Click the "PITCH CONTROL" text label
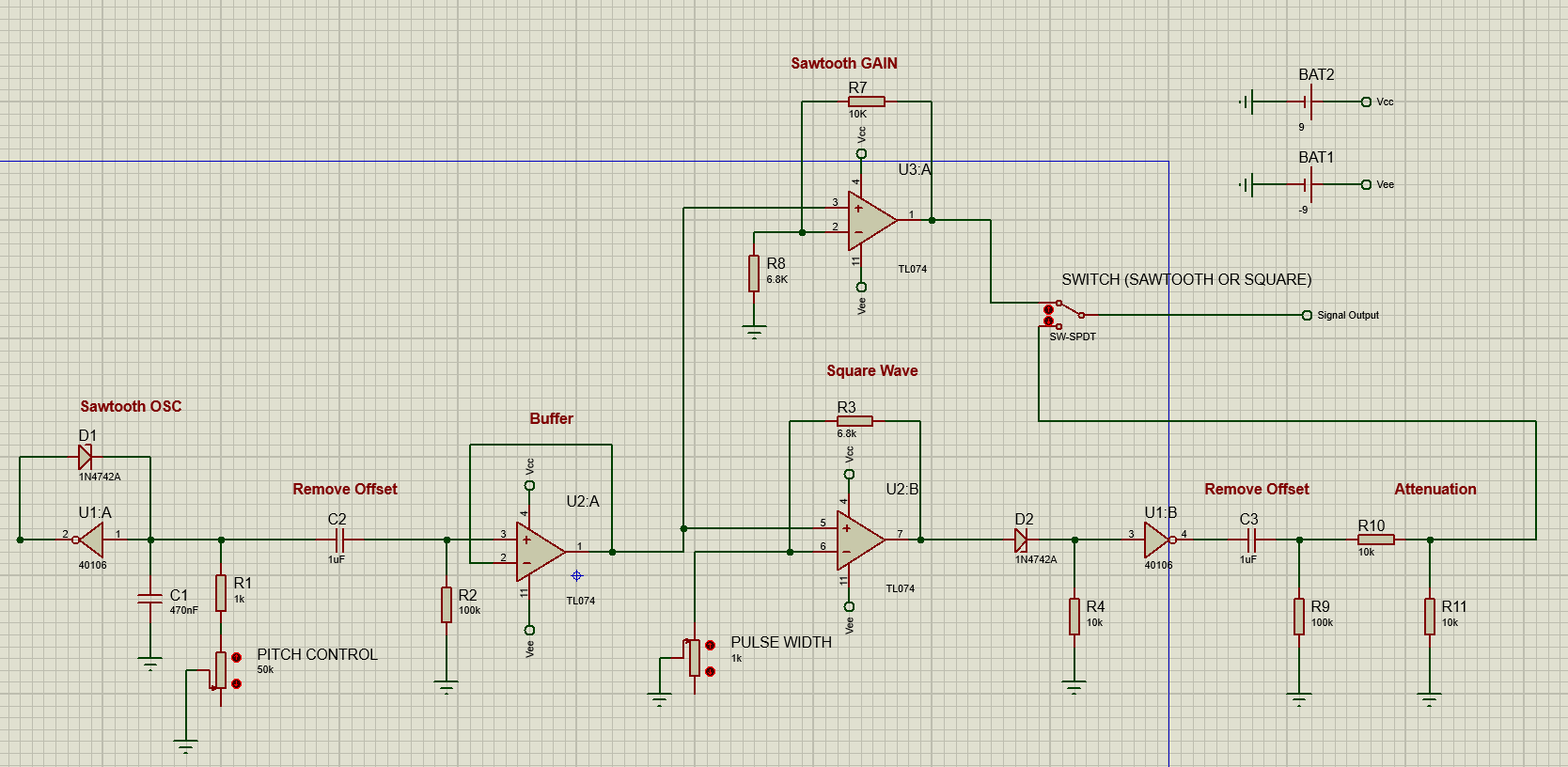 (x=317, y=654)
